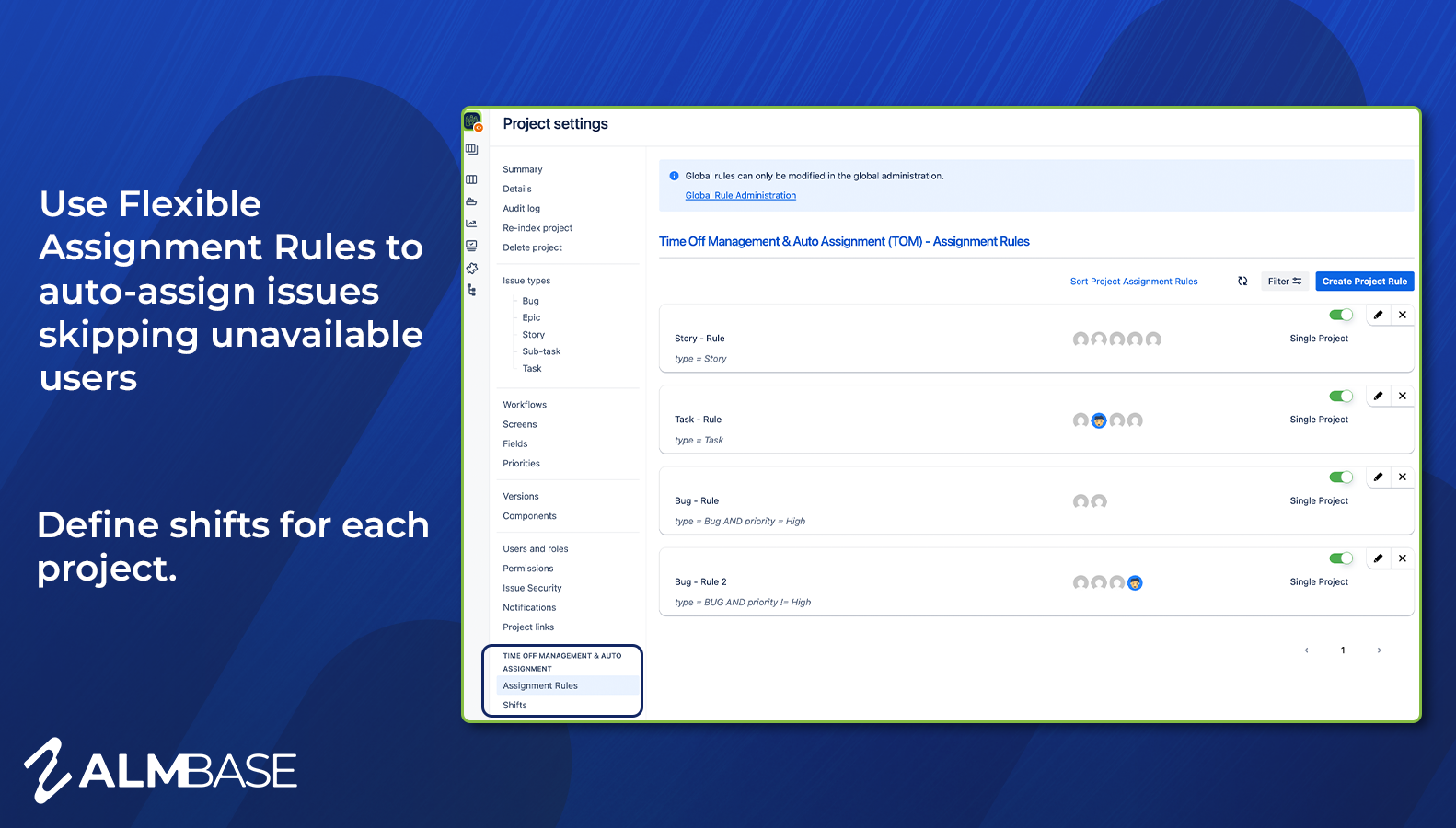
Task: Delete the Story - Rule
Action: [x=1403, y=315]
